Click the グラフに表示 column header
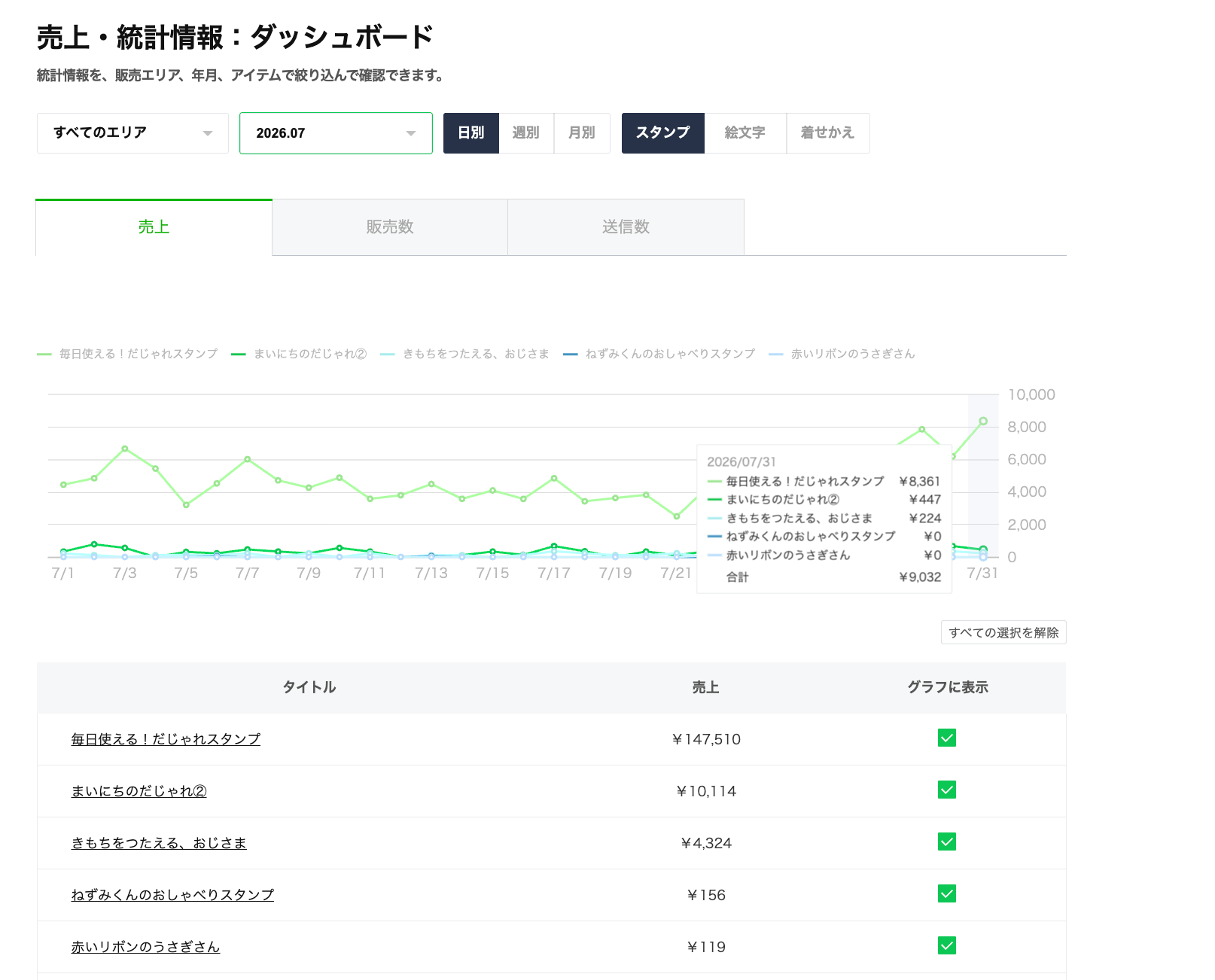Viewport: 1215px width, 980px height. (x=948, y=687)
